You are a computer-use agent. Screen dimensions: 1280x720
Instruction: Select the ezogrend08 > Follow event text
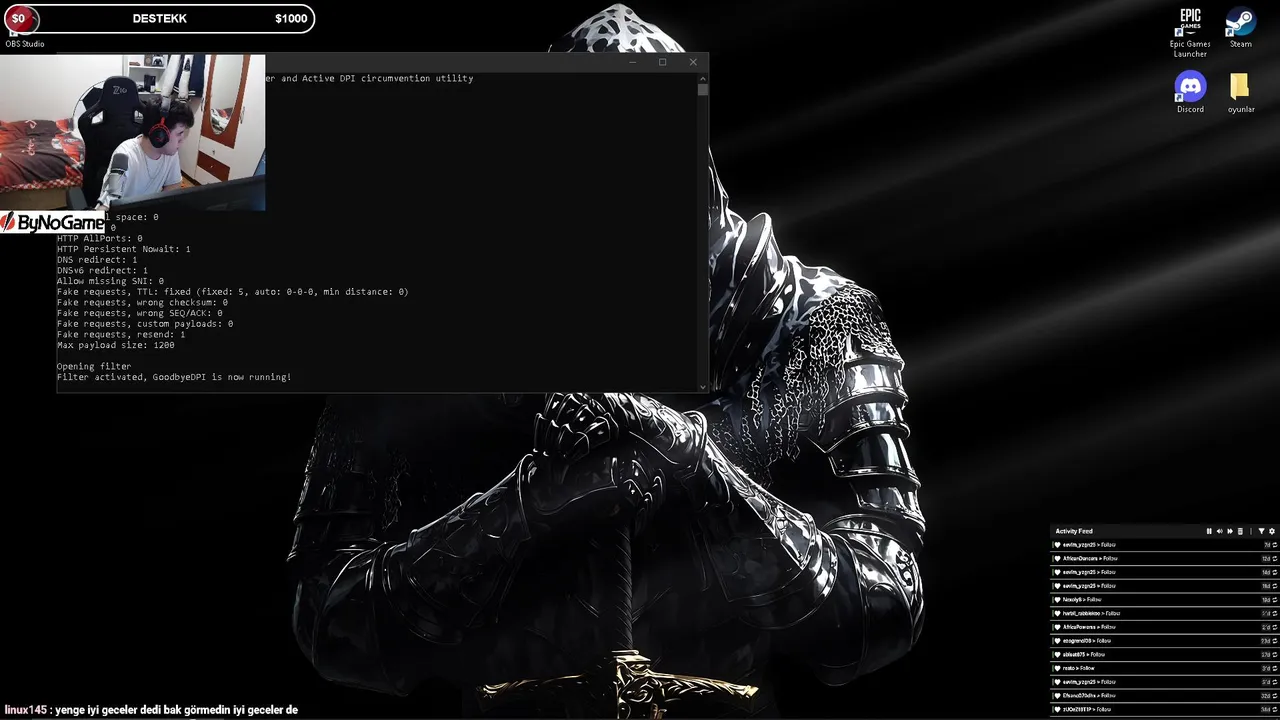tap(1087, 641)
